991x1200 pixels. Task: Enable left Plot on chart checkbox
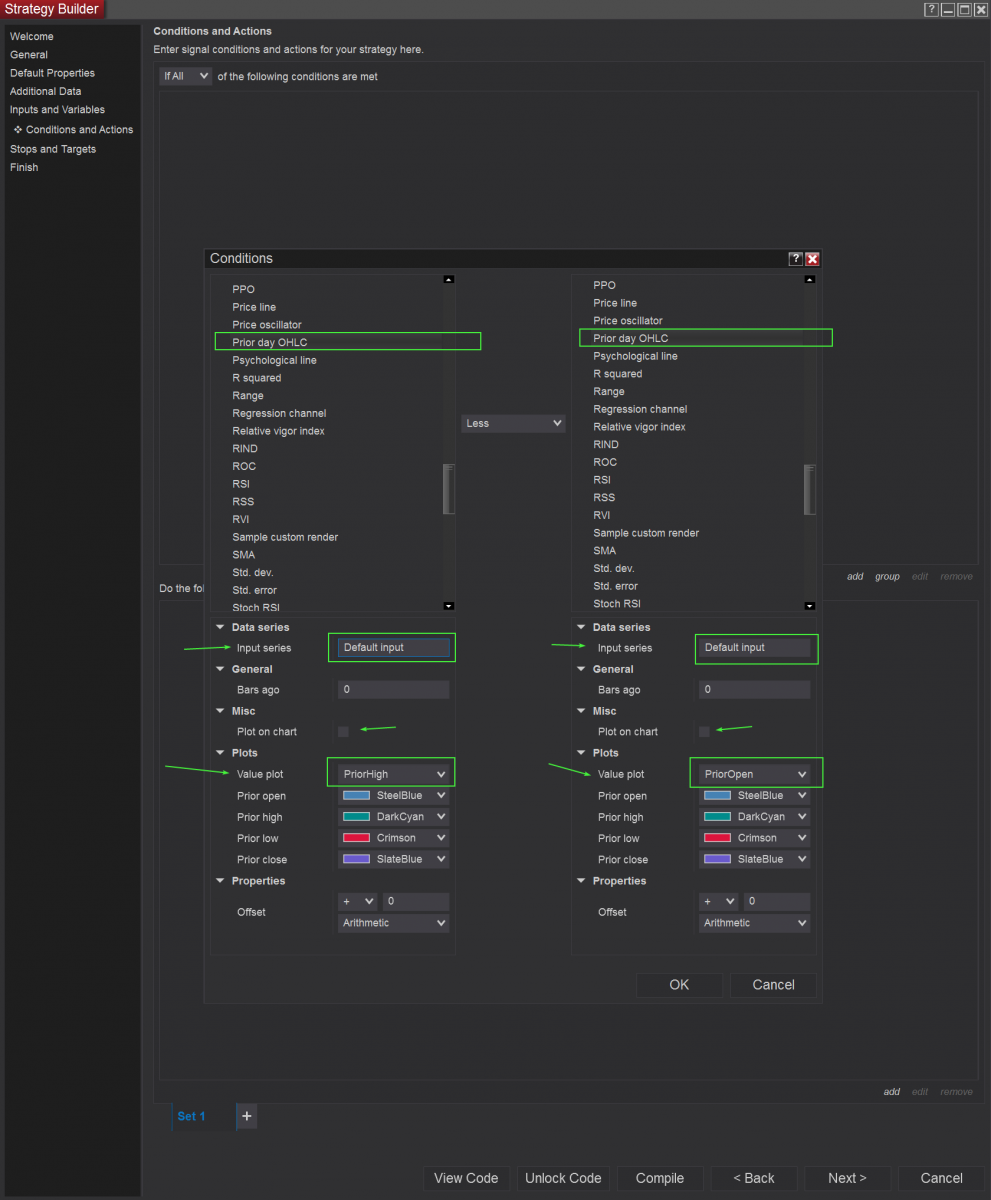343,732
